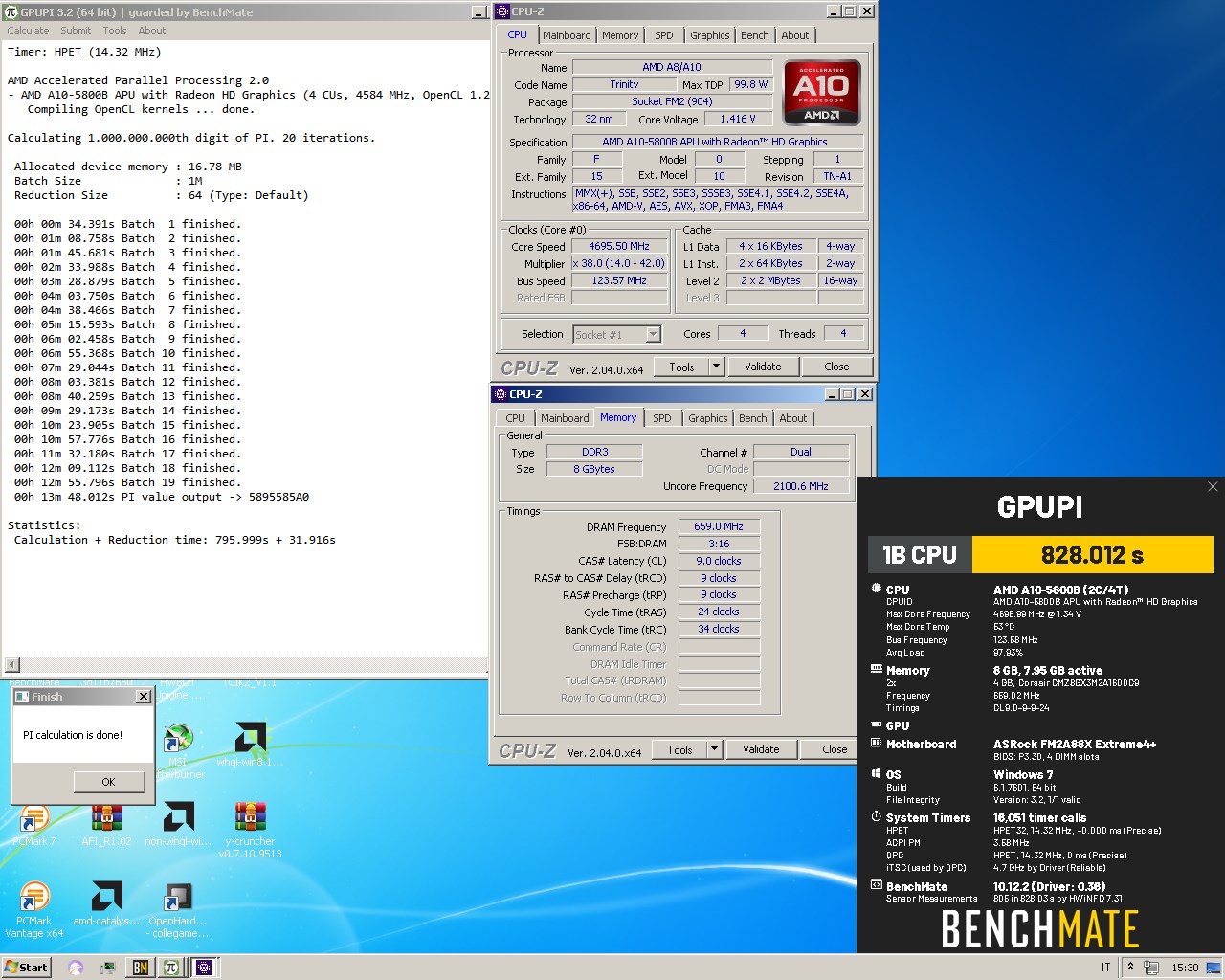Image resolution: width=1225 pixels, height=980 pixels.
Task: Open Tools dropdown arrow in bottom CPU-Z
Action: (714, 749)
